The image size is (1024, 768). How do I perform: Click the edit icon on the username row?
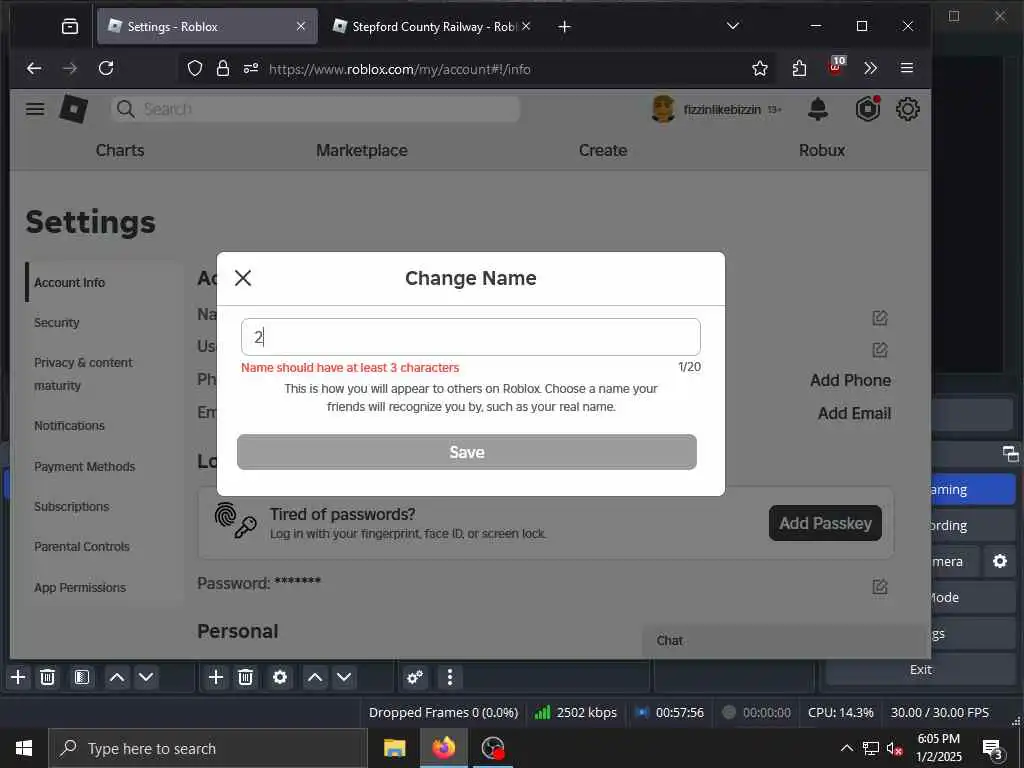880,350
